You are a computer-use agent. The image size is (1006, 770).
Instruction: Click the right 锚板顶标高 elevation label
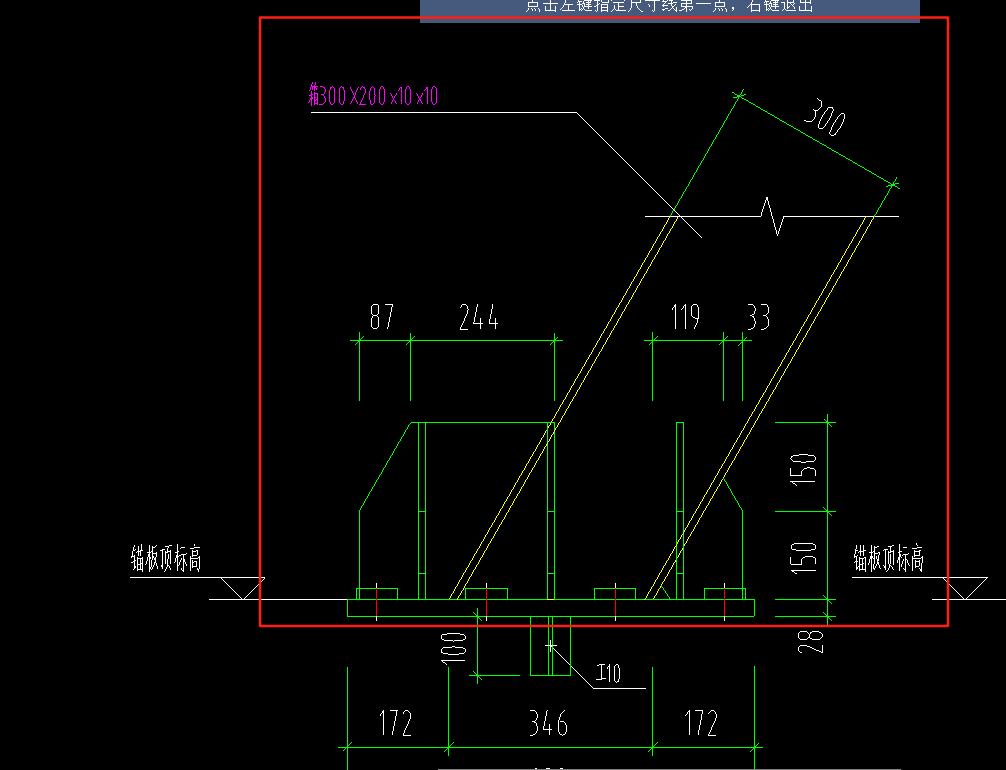click(889, 558)
